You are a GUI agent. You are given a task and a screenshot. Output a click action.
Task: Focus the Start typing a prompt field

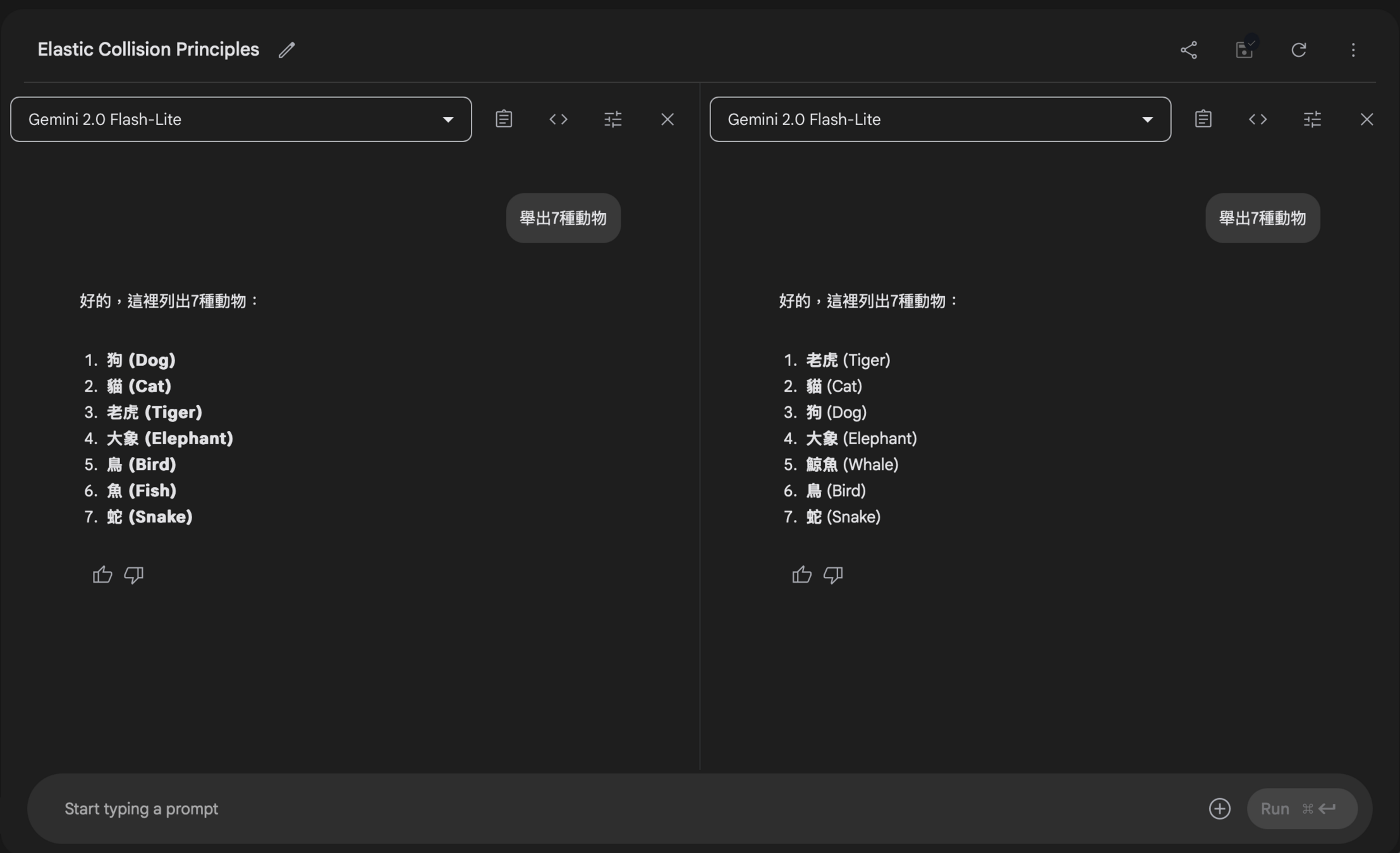[569, 808]
